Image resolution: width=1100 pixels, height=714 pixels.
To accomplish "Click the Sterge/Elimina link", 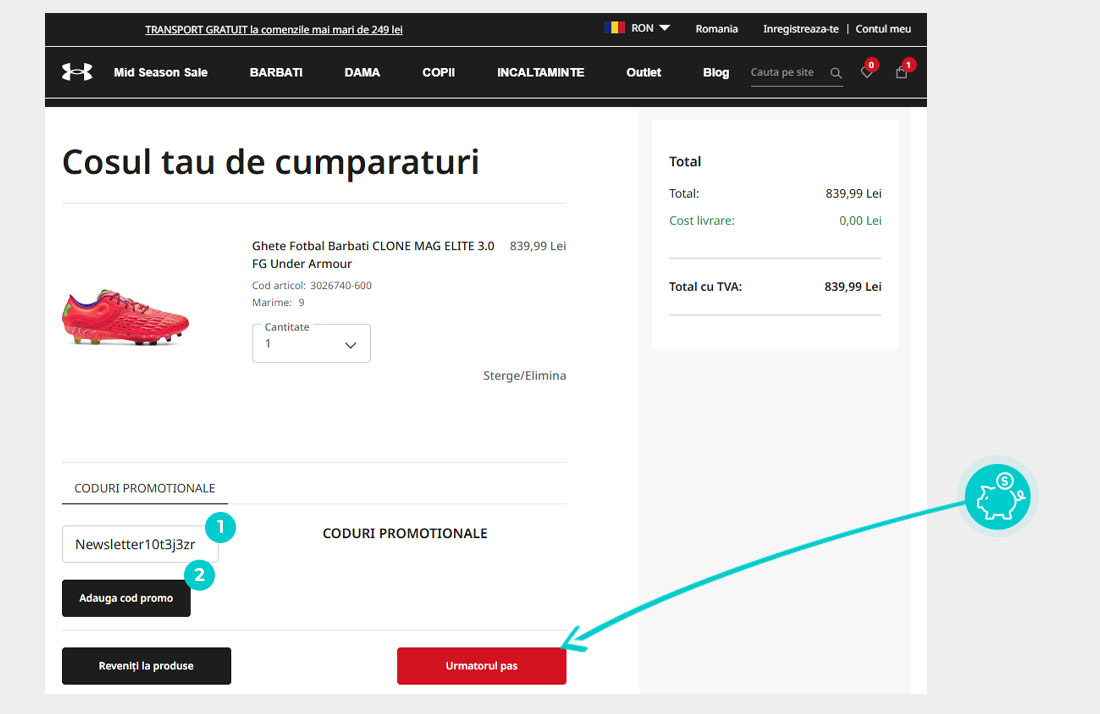I will pyautogui.click(x=525, y=376).
